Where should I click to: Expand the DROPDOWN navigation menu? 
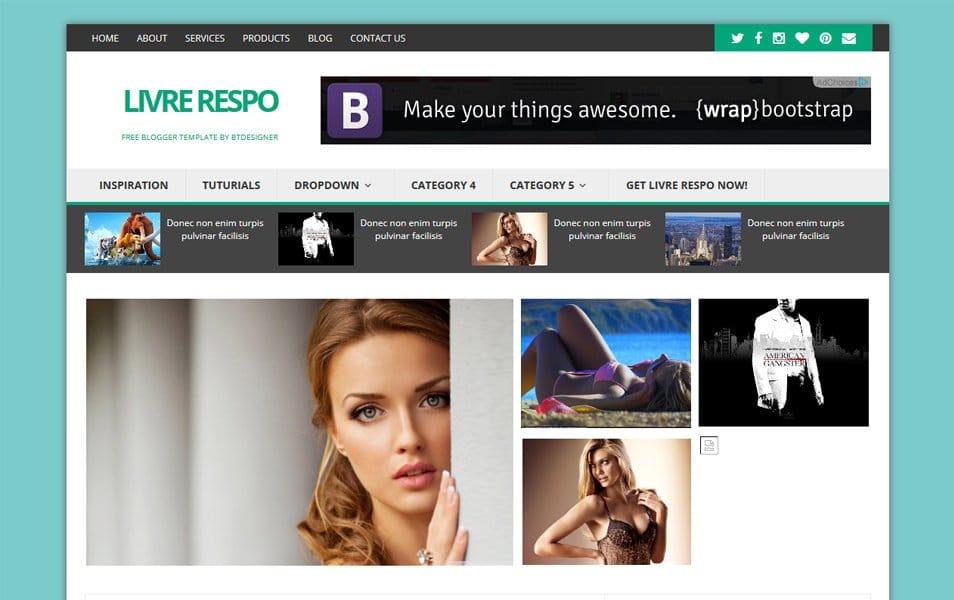coord(327,185)
